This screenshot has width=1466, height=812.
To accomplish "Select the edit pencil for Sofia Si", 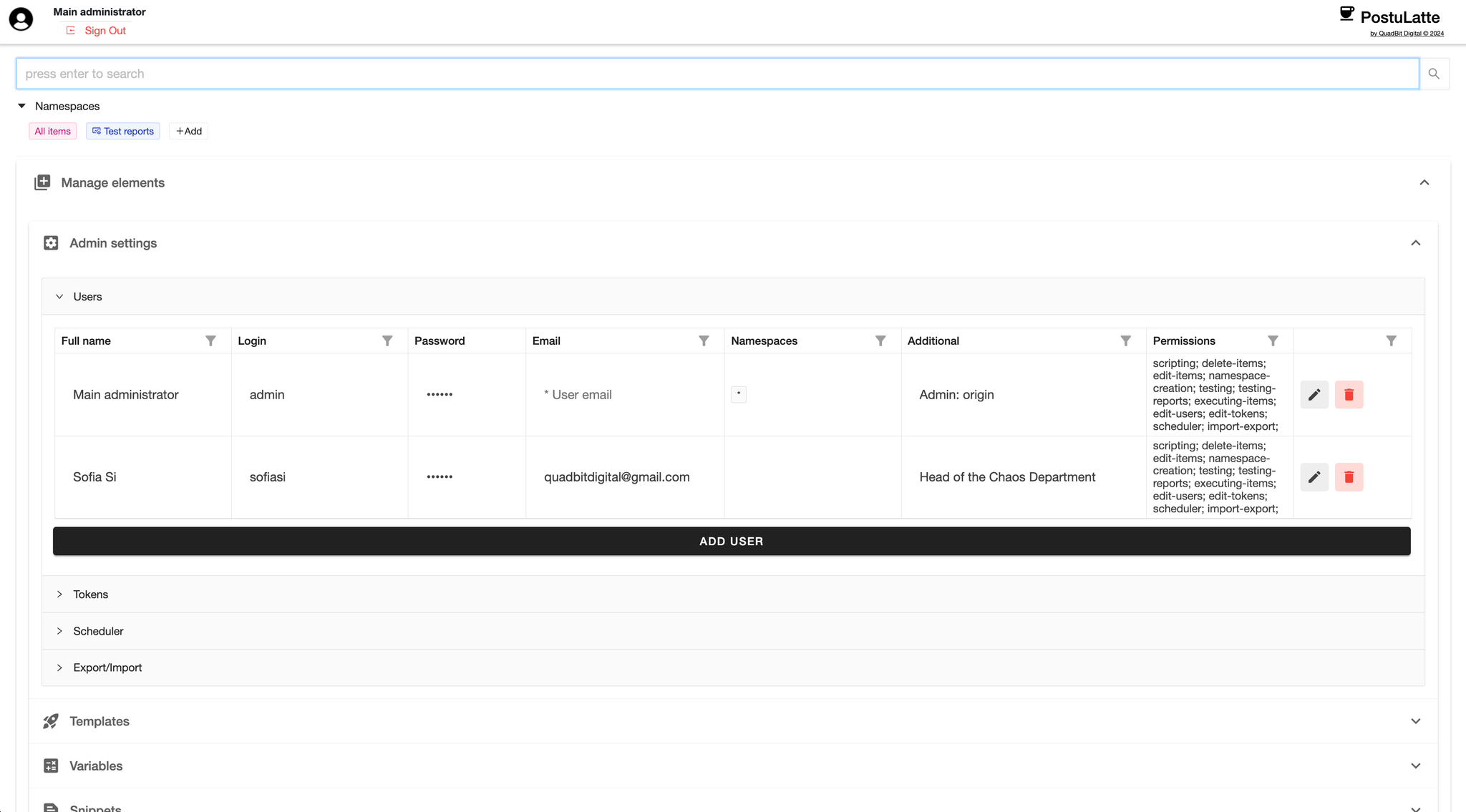I will click(1314, 476).
